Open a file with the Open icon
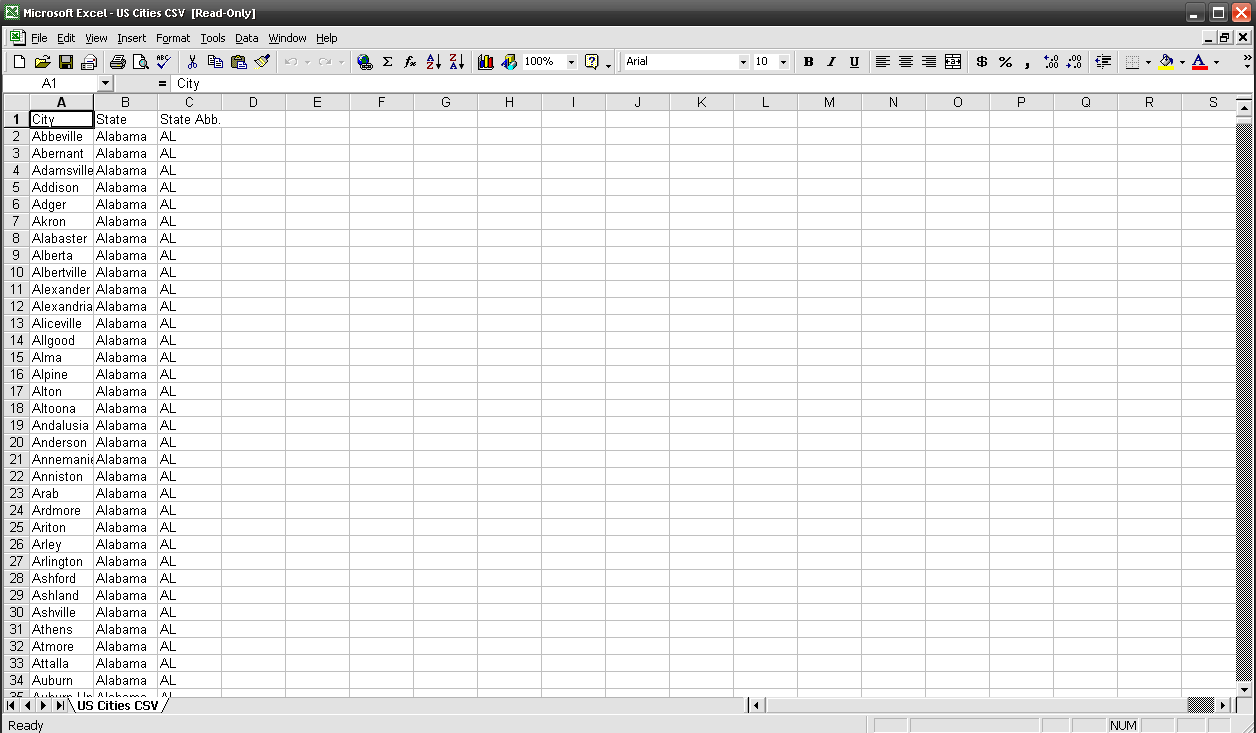 (x=42, y=62)
